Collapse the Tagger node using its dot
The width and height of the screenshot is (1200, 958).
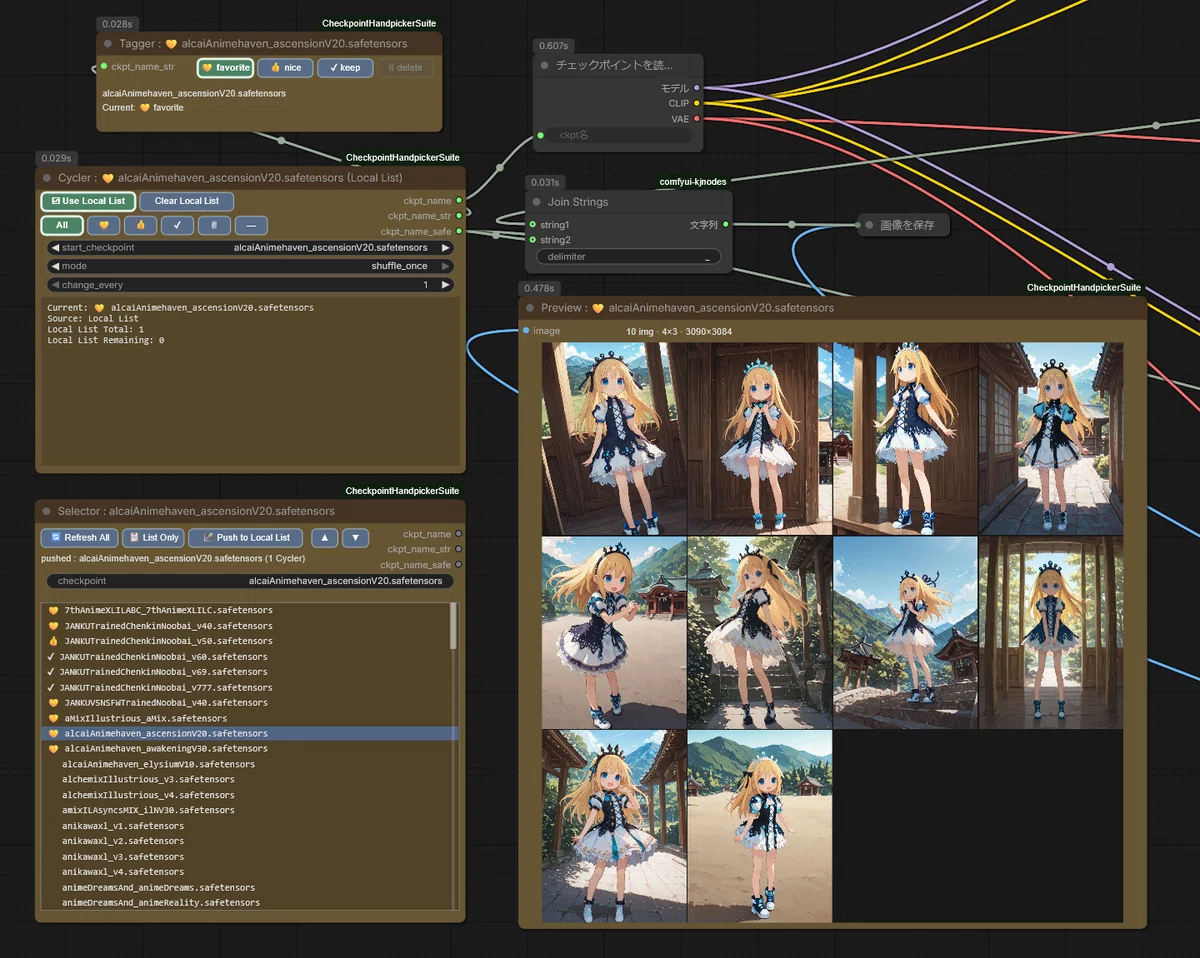pos(108,44)
